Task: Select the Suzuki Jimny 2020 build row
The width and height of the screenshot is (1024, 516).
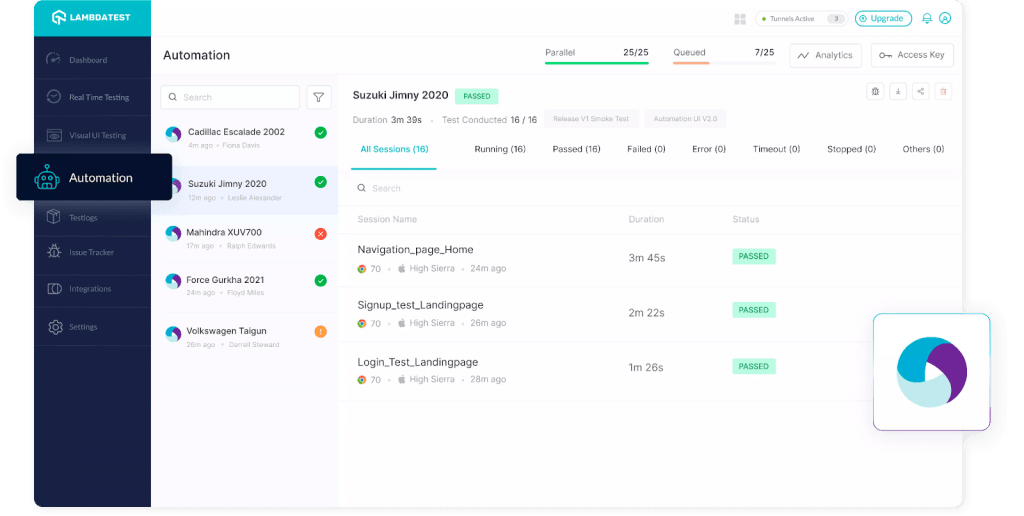Action: pos(245,190)
